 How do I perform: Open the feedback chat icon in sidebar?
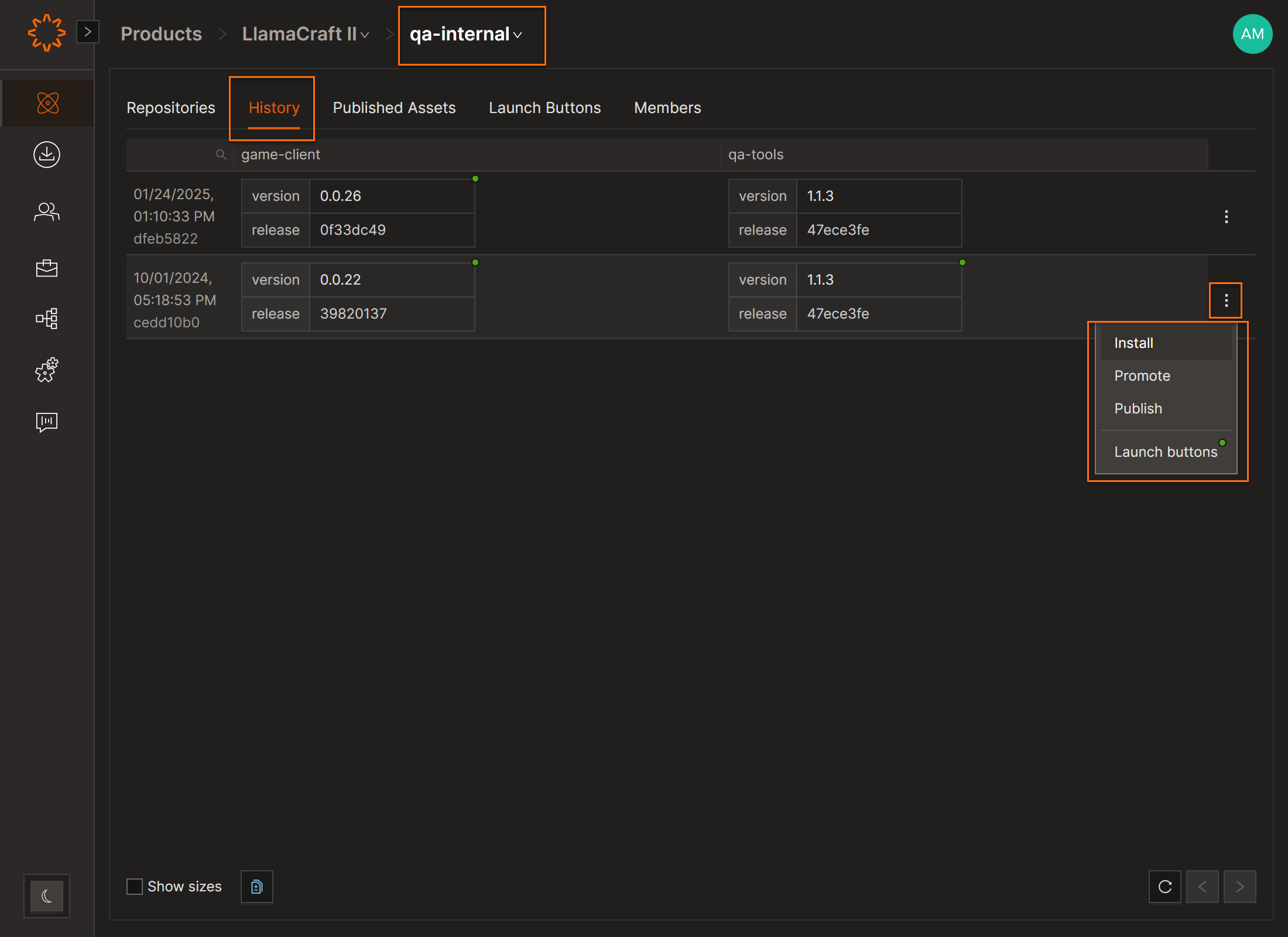pyautogui.click(x=47, y=422)
